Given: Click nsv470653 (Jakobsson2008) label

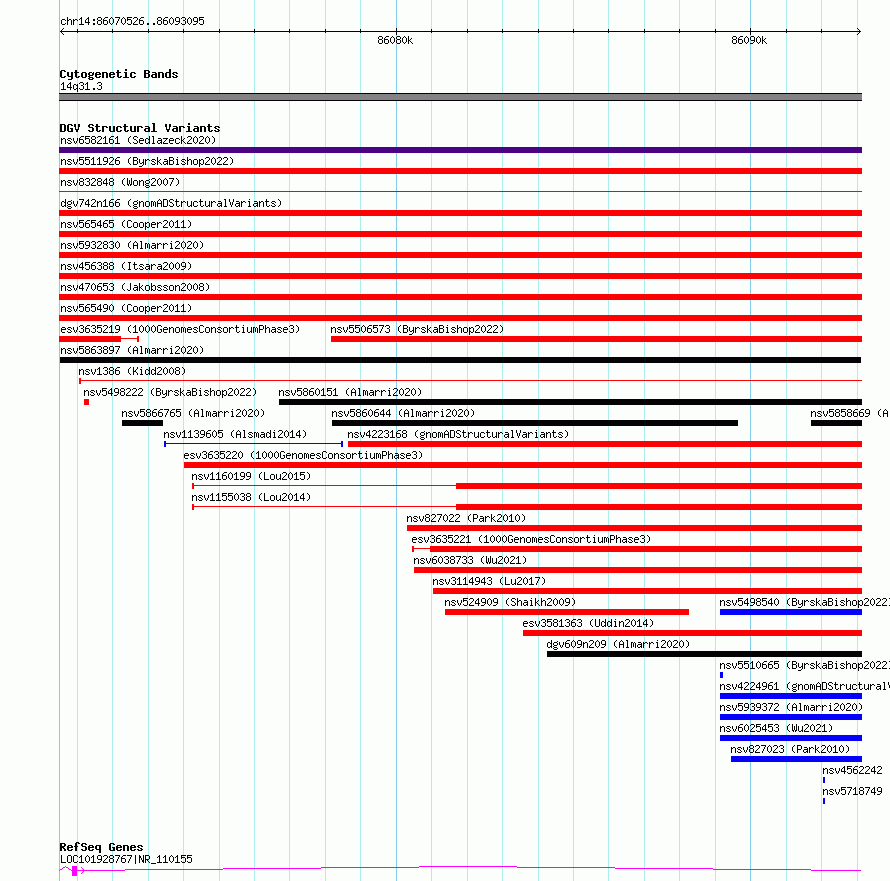Looking at the screenshot, I should tap(135, 287).
